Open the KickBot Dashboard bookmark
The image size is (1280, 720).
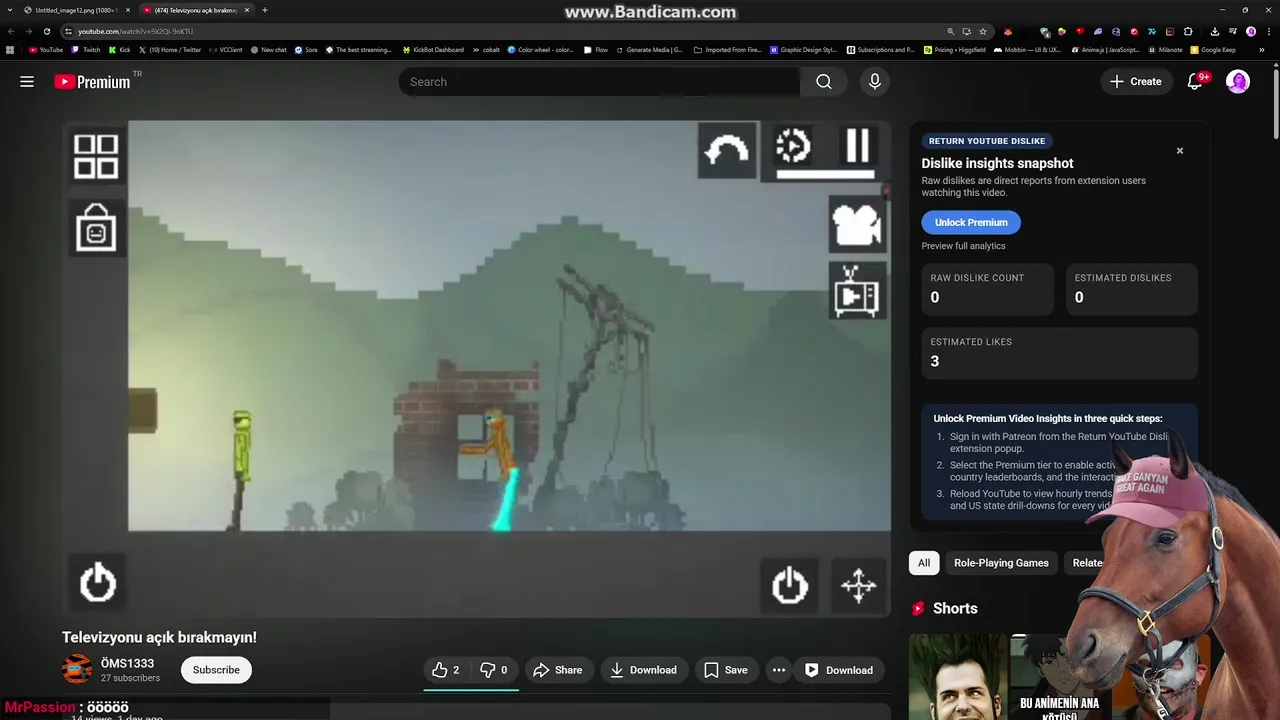point(433,49)
